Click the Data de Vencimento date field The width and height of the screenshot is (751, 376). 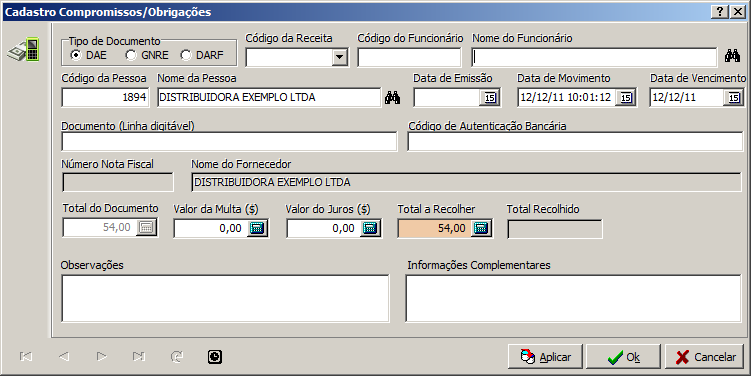point(687,97)
